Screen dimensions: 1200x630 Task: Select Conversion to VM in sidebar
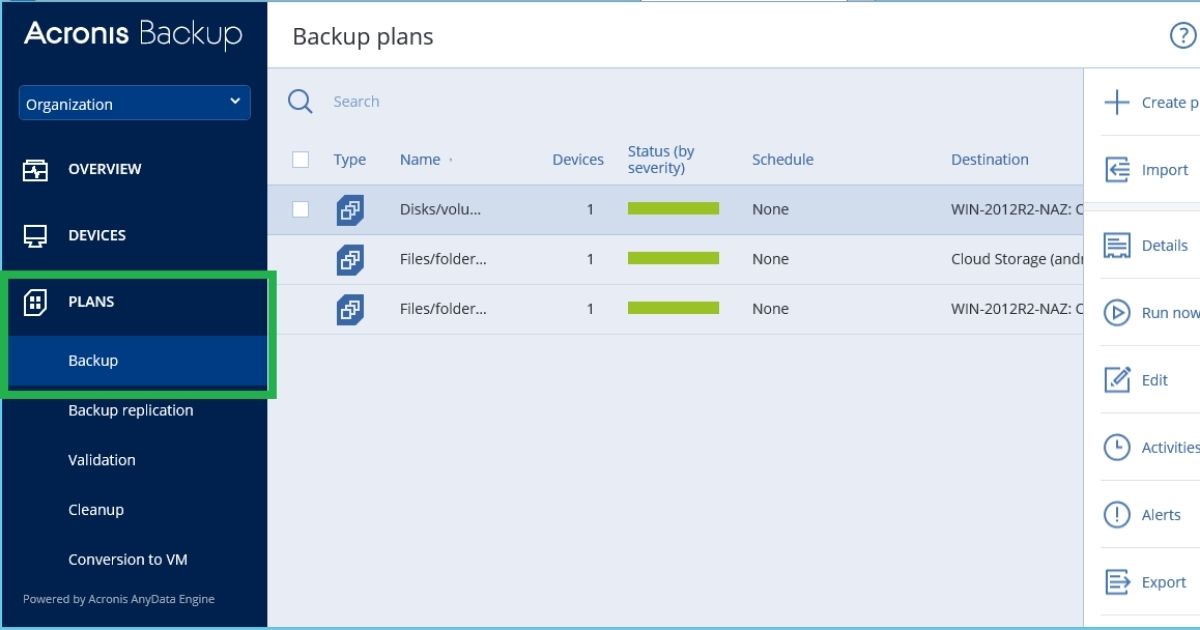[x=127, y=560]
